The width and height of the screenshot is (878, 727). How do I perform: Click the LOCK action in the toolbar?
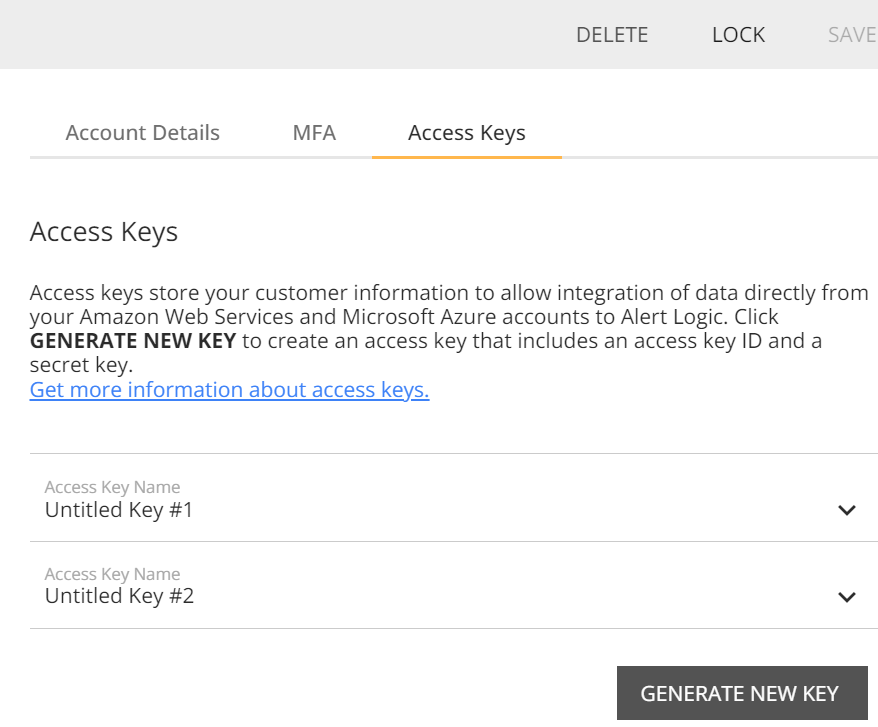[738, 34]
